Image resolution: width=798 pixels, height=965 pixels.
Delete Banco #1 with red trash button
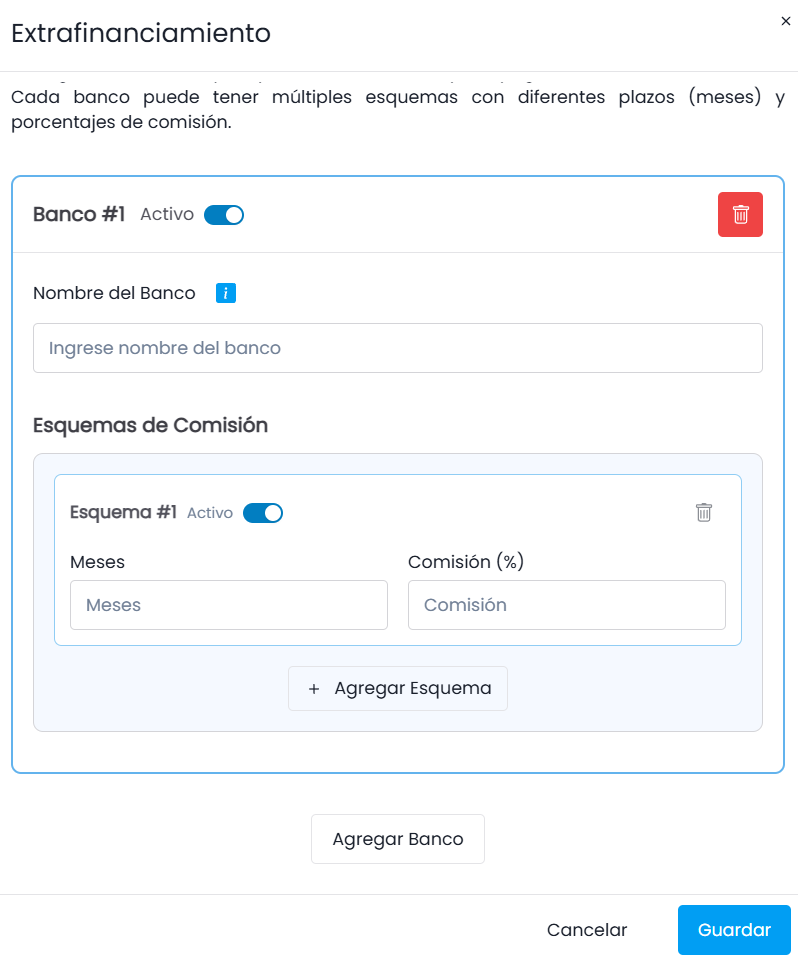740,215
